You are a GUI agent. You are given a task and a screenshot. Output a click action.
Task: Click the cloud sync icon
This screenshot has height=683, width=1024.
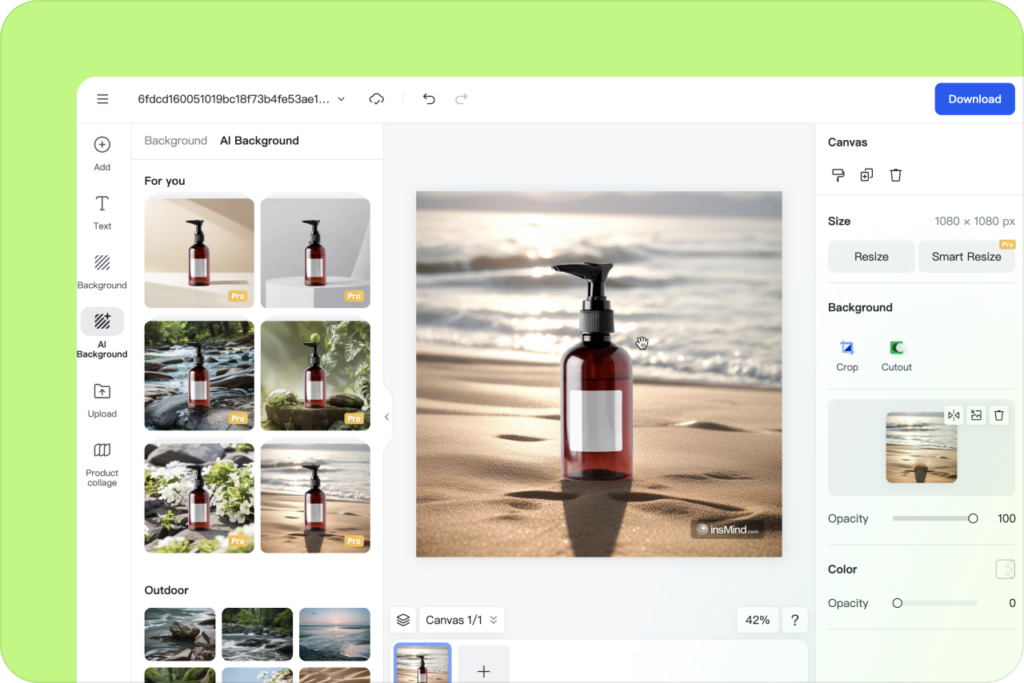[x=376, y=99]
